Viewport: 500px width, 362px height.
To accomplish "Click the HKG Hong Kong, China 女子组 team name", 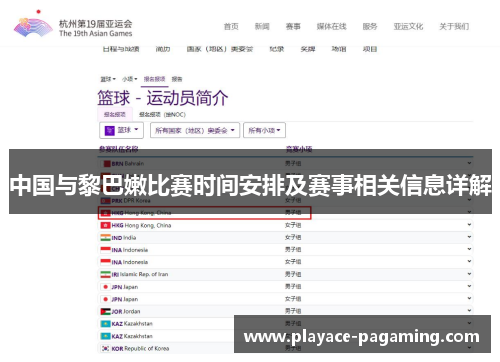I will click(x=141, y=225).
